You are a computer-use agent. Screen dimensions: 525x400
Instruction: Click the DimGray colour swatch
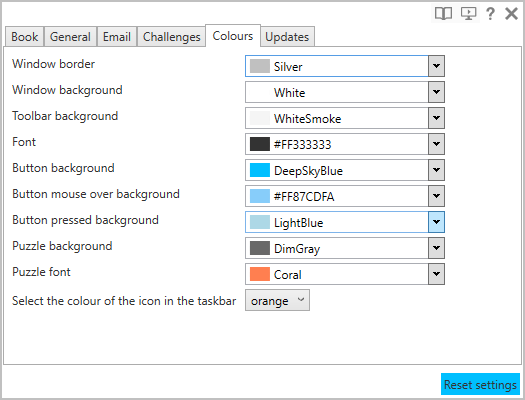tap(259, 248)
